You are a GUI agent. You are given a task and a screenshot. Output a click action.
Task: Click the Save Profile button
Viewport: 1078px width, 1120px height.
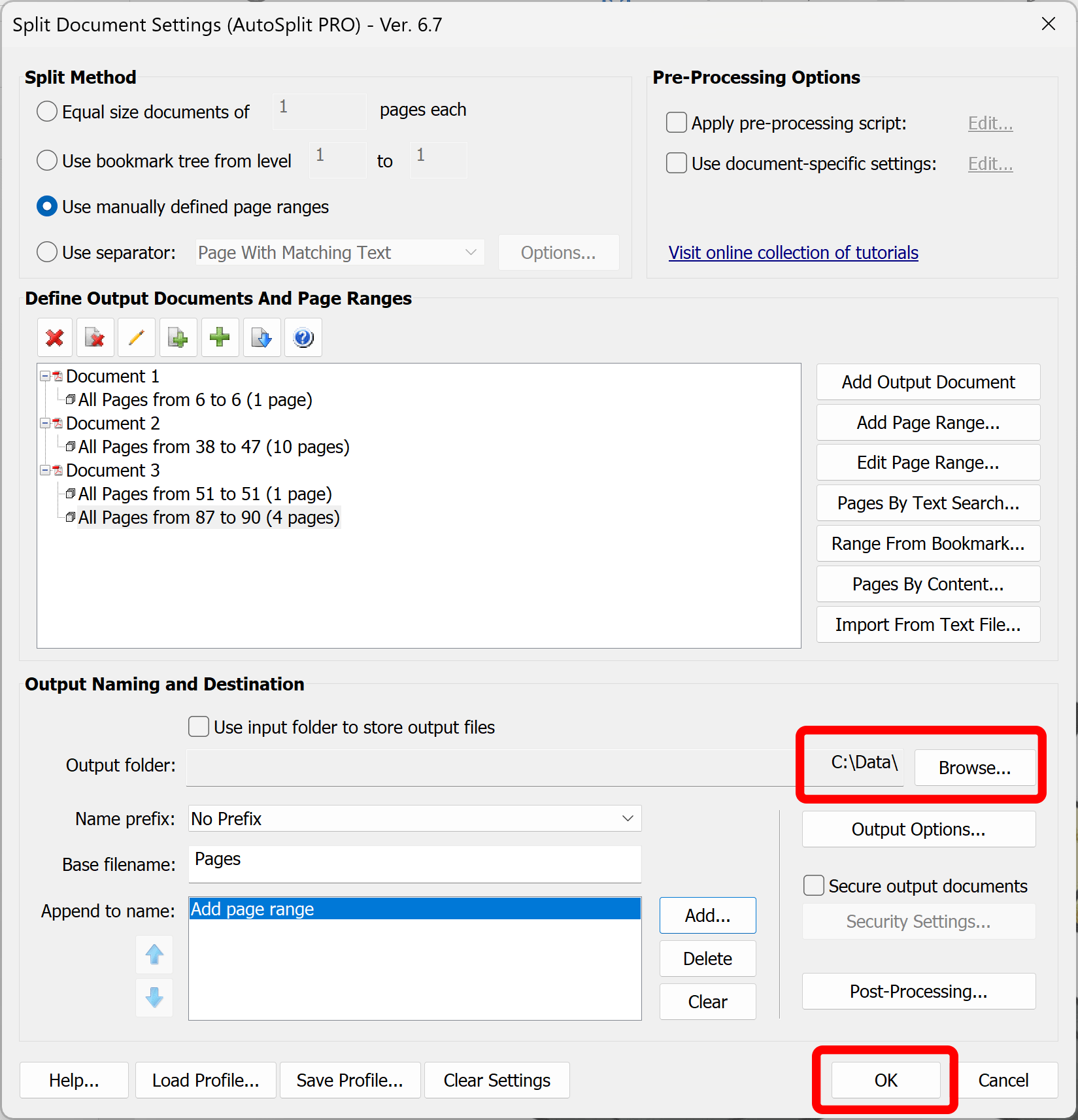click(x=350, y=1080)
